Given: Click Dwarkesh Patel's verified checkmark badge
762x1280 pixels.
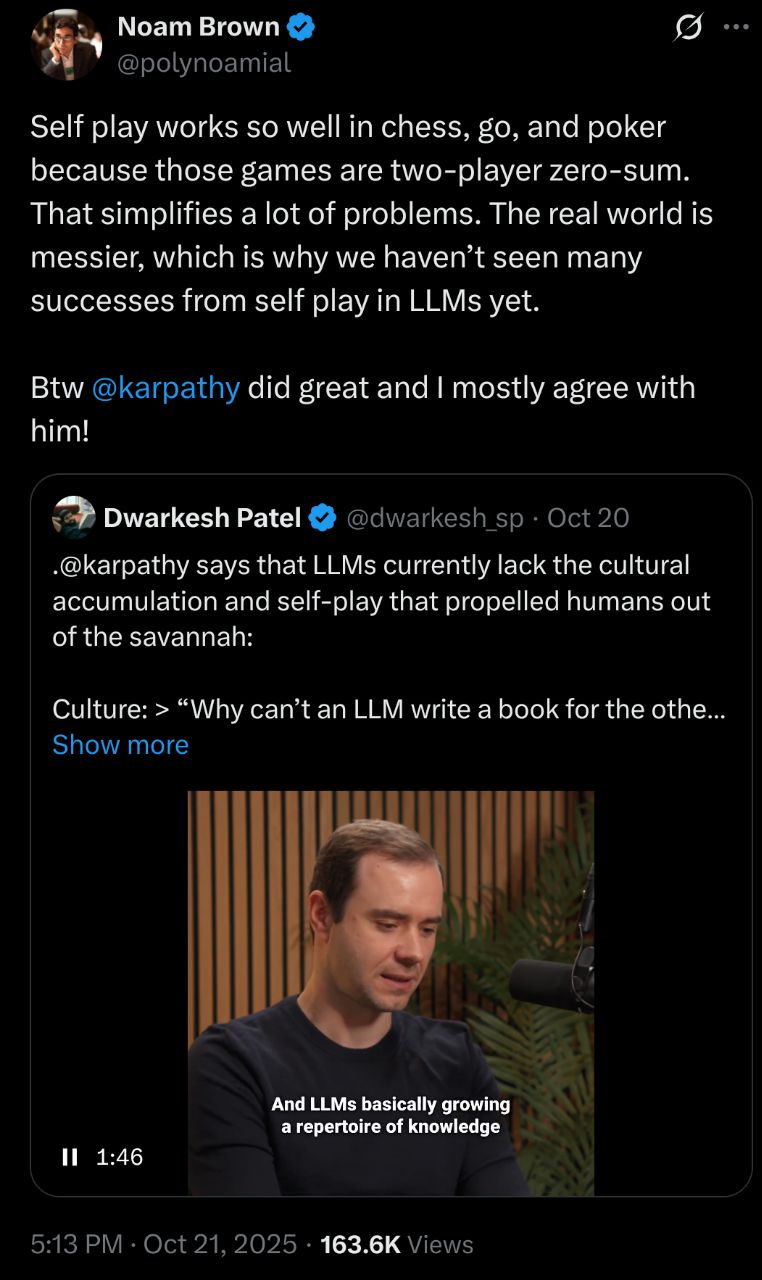Looking at the screenshot, I should coord(321,517).
